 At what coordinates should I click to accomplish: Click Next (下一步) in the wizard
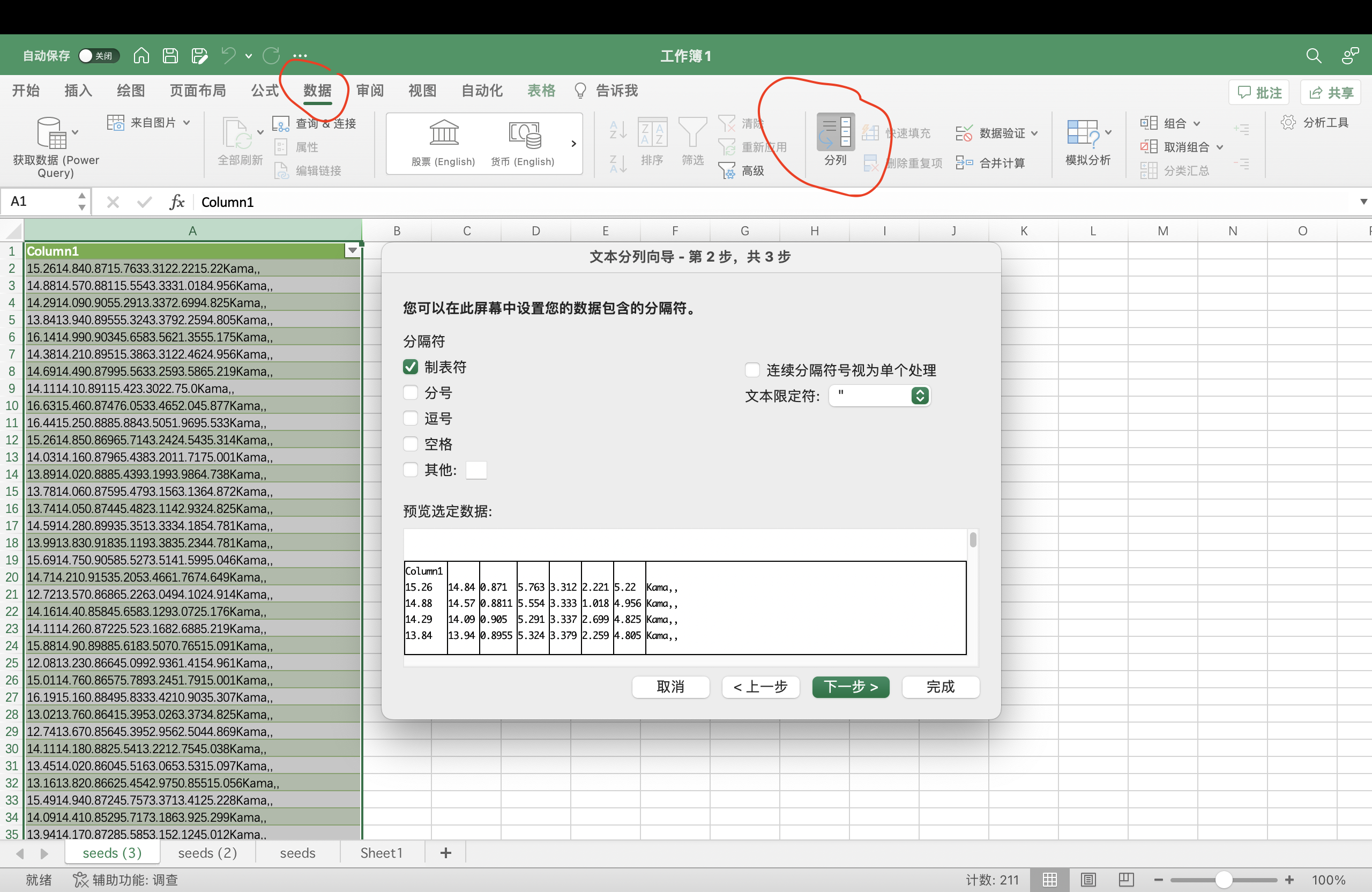[851, 687]
